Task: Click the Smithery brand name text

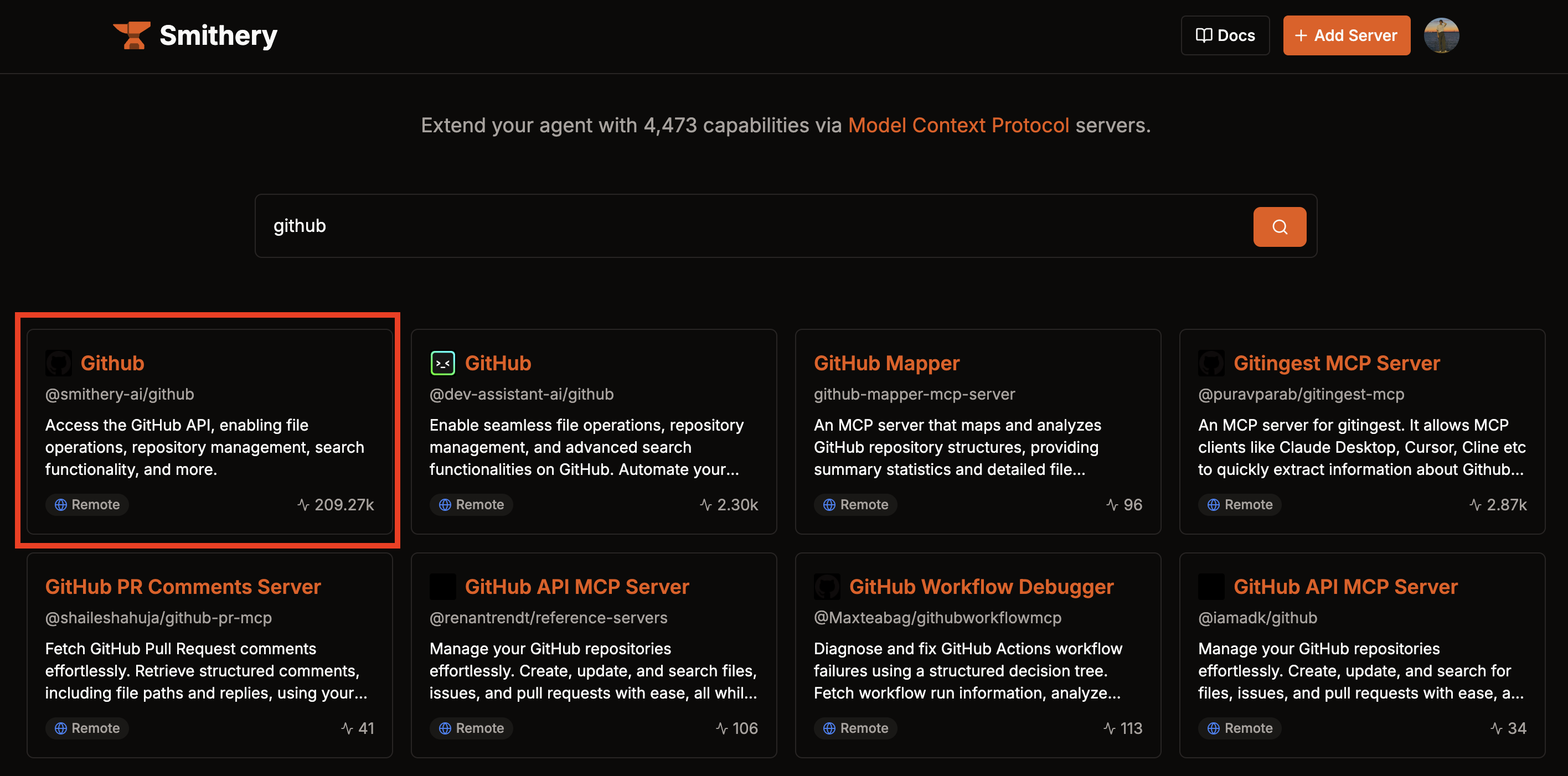Action: (218, 35)
